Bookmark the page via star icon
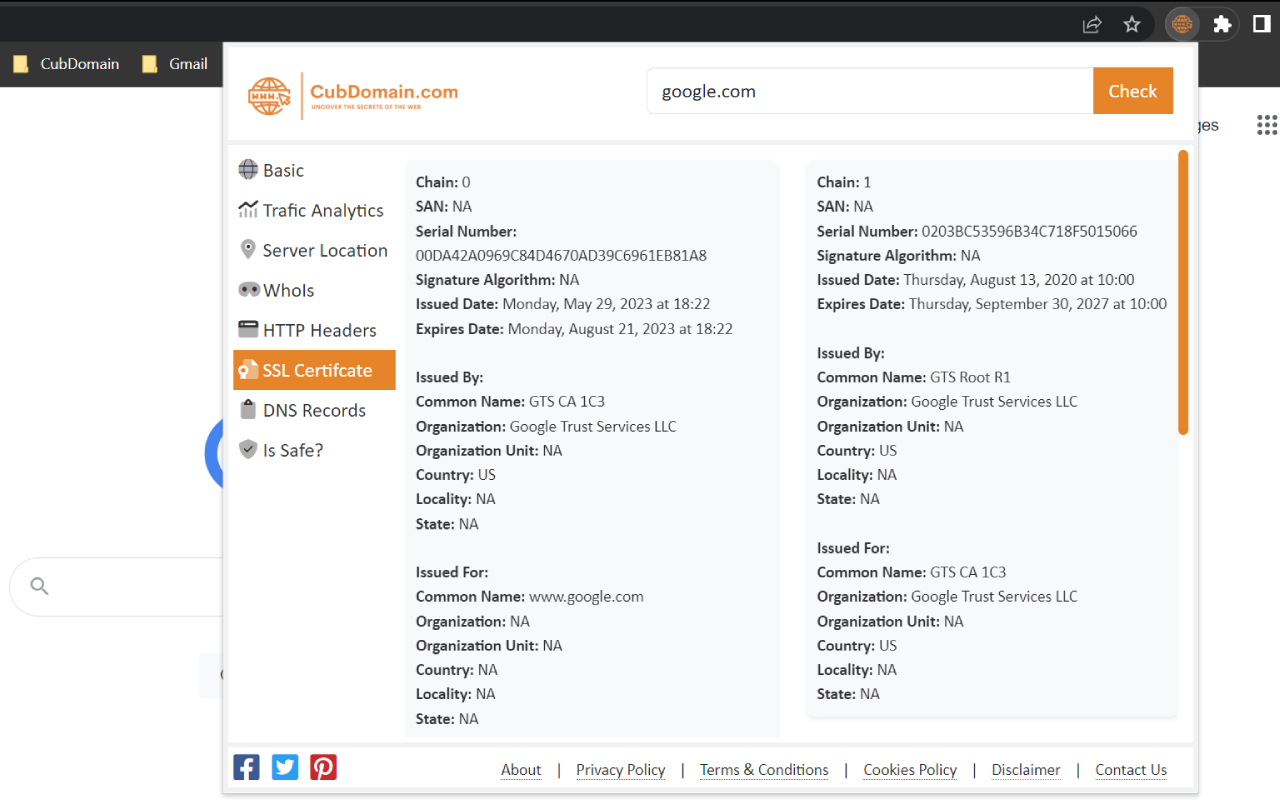1280x800 pixels. [1132, 24]
